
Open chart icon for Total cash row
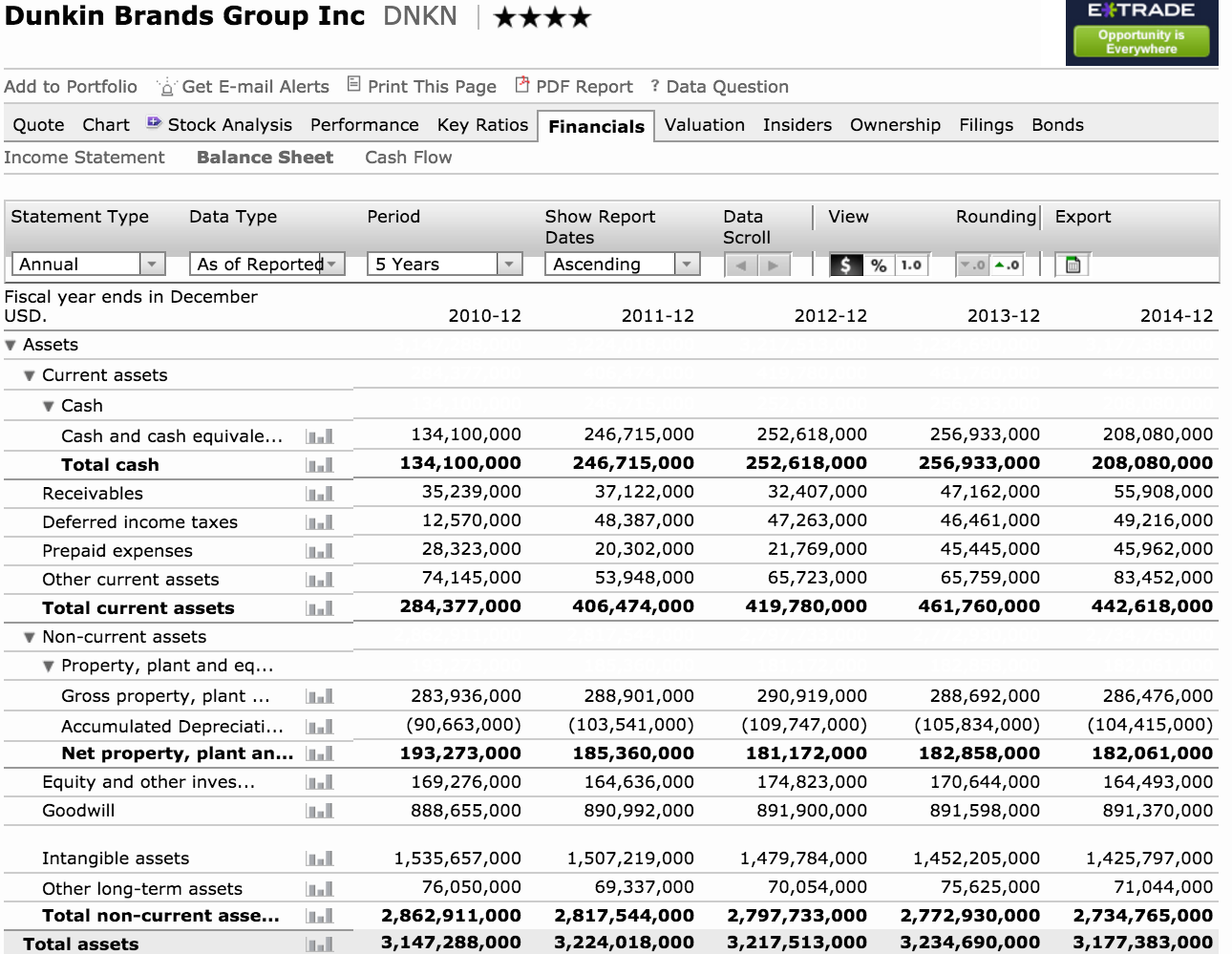(x=320, y=465)
